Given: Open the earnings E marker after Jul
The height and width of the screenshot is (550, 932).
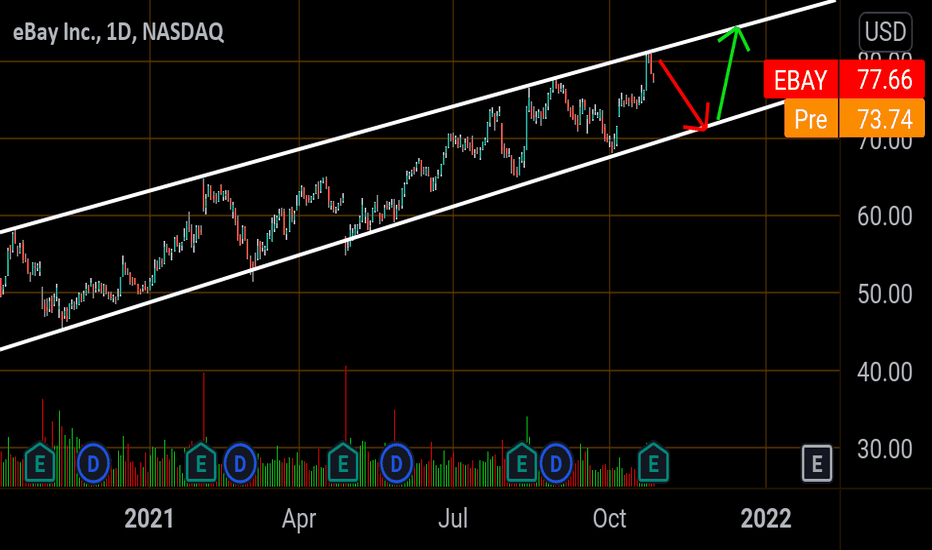Looking at the screenshot, I should click(522, 463).
